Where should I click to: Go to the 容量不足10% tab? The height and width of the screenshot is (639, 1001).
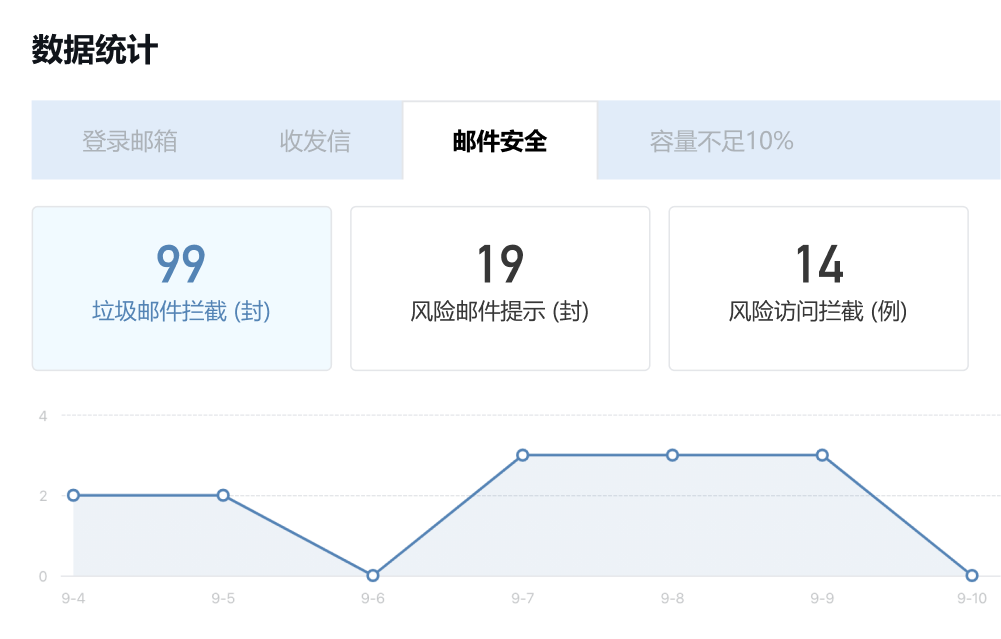[x=721, y=141]
